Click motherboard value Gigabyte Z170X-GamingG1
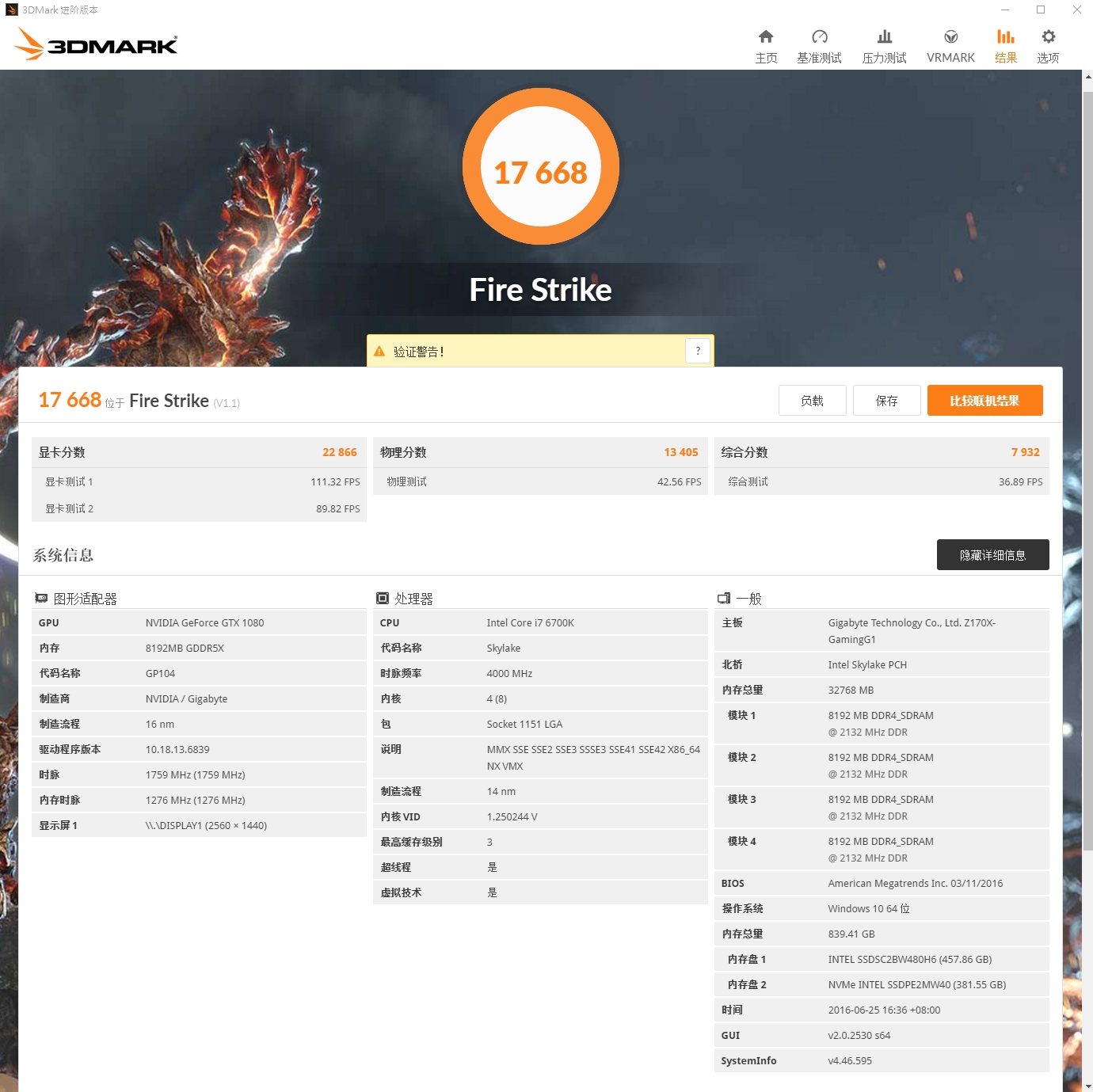 coord(912,631)
